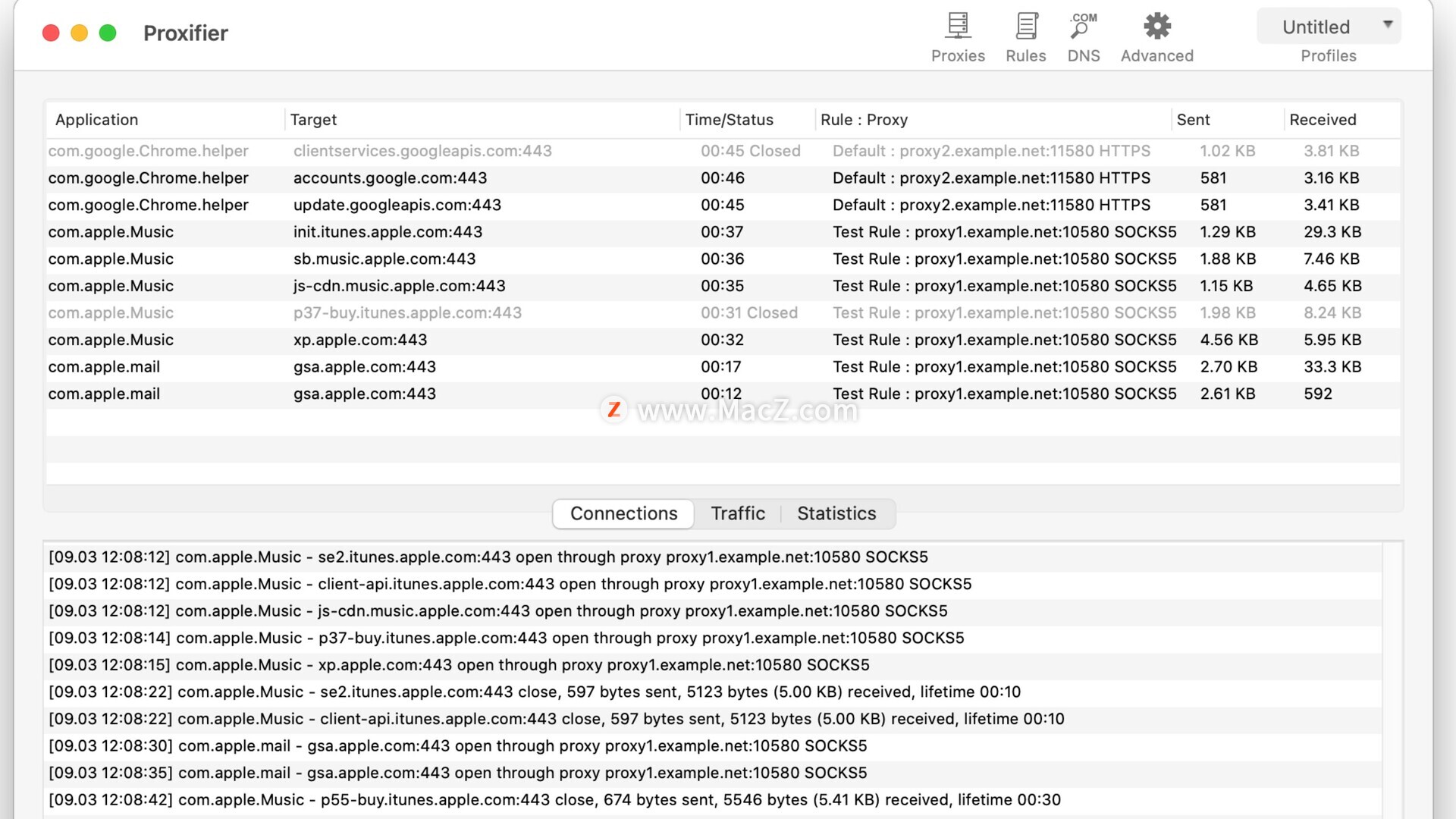Click the 12:08:12 client-api.itunes.apple.com open log entry
This screenshot has width=1456, height=819.
tap(714, 584)
